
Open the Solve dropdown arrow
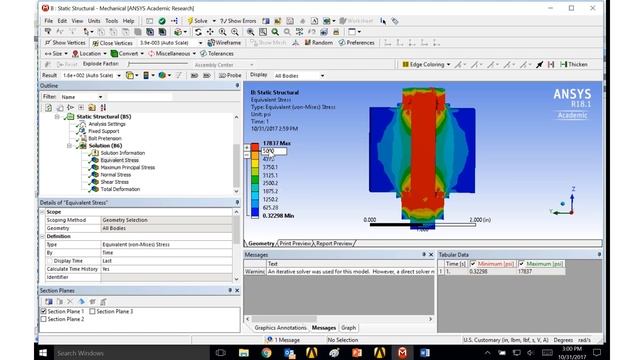pyautogui.click(x=214, y=21)
